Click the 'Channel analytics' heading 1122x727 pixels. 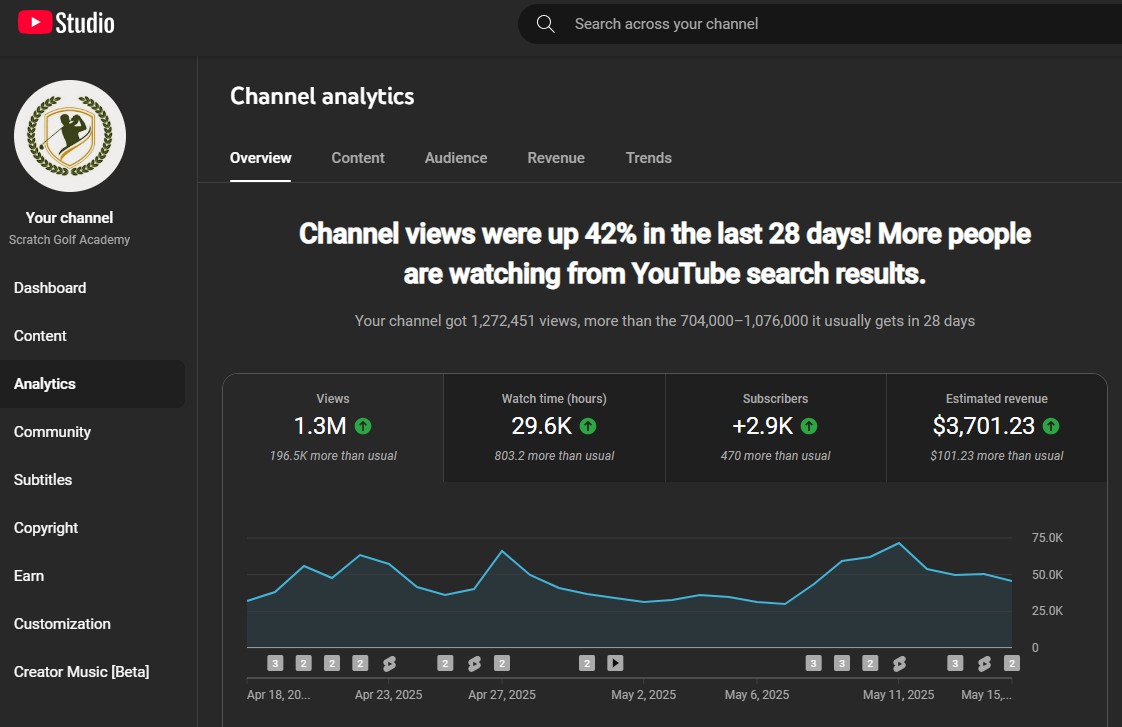[322, 96]
